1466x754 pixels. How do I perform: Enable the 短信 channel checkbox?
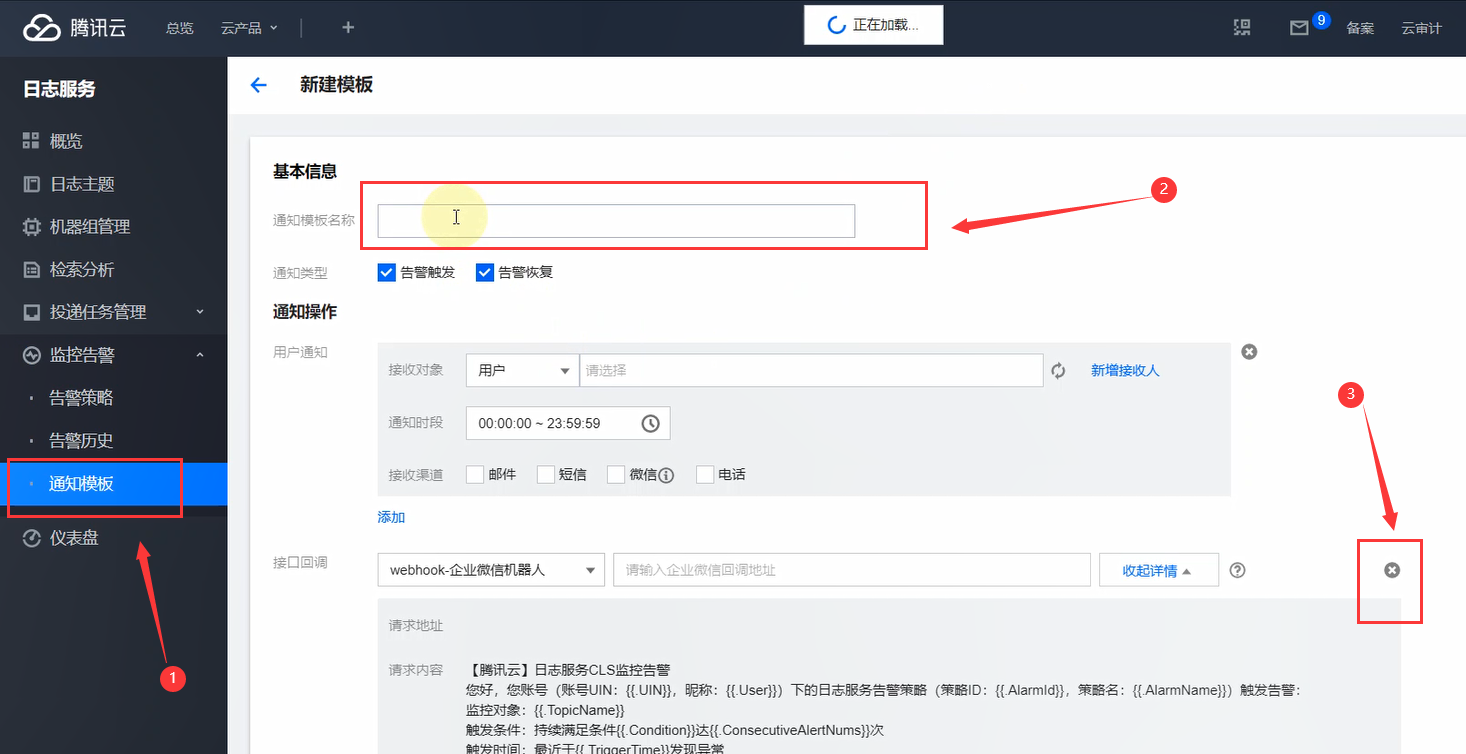click(x=545, y=474)
